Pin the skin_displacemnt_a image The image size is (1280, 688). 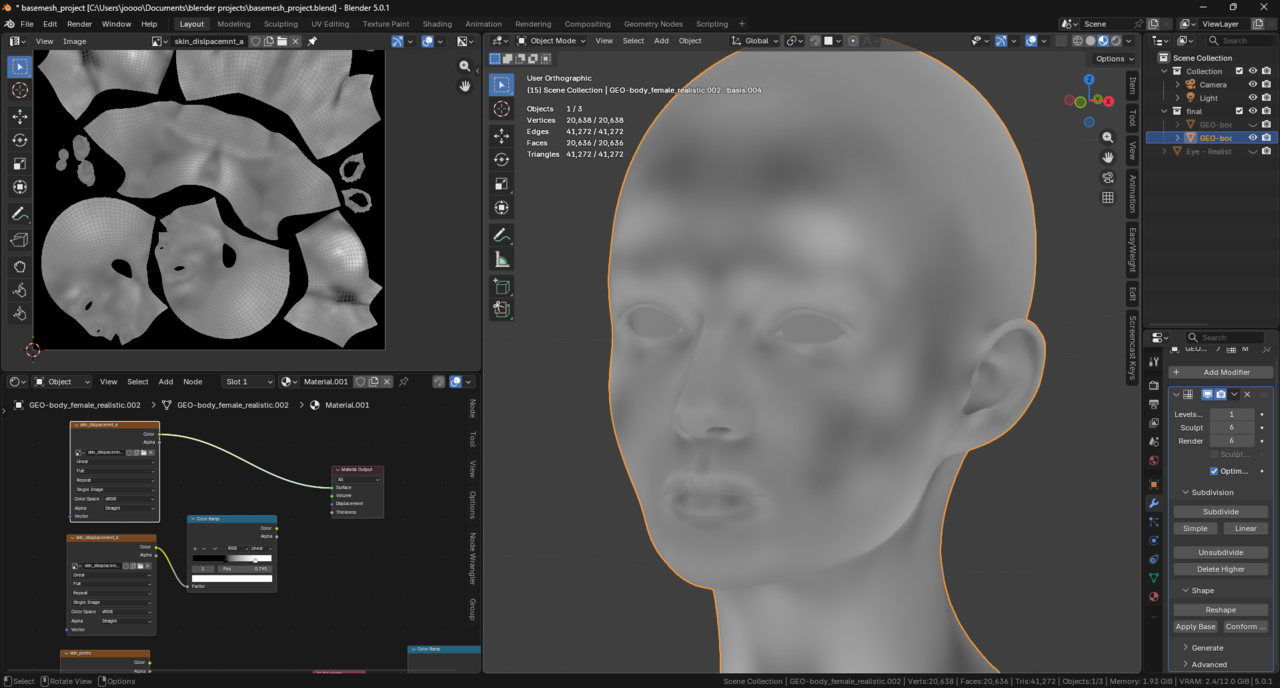tap(312, 41)
